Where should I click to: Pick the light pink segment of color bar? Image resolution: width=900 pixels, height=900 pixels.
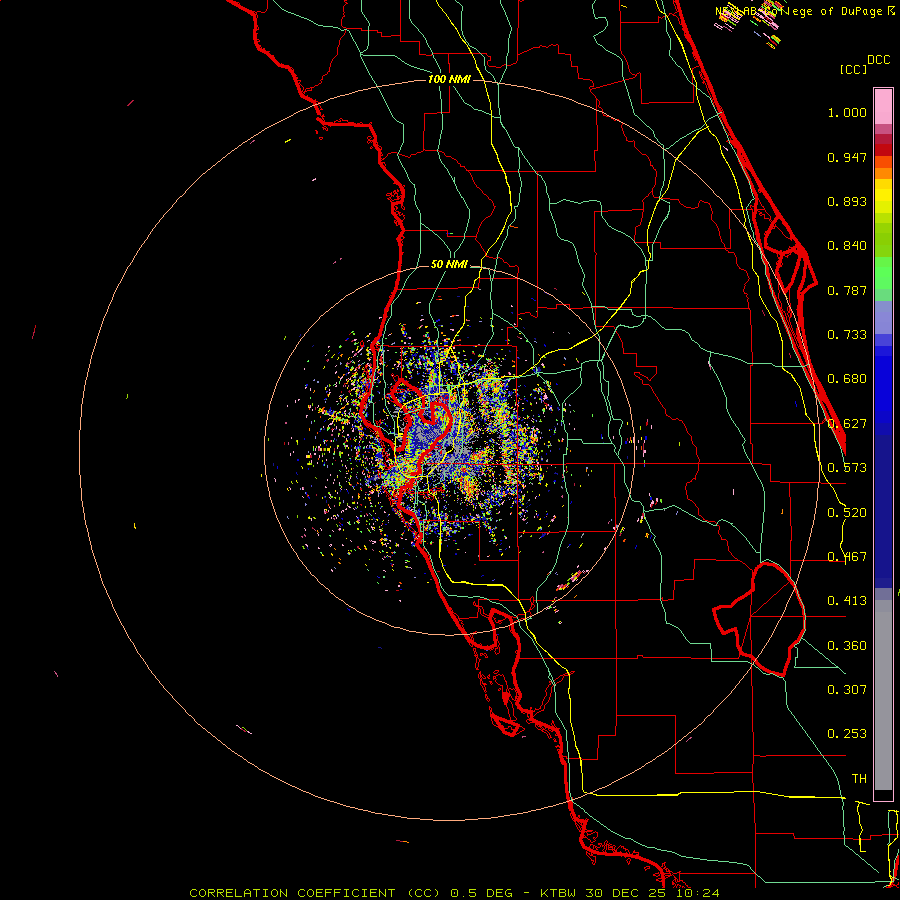pyautogui.click(x=883, y=107)
